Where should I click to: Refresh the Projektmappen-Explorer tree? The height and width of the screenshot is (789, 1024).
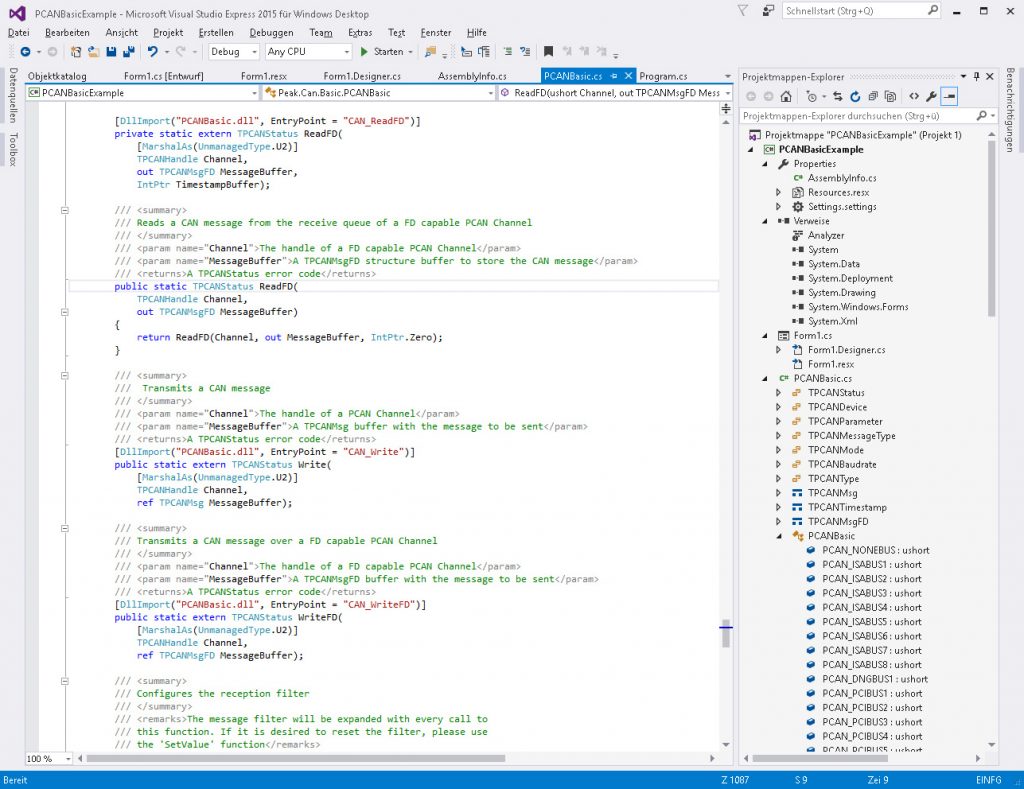(x=855, y=97)
